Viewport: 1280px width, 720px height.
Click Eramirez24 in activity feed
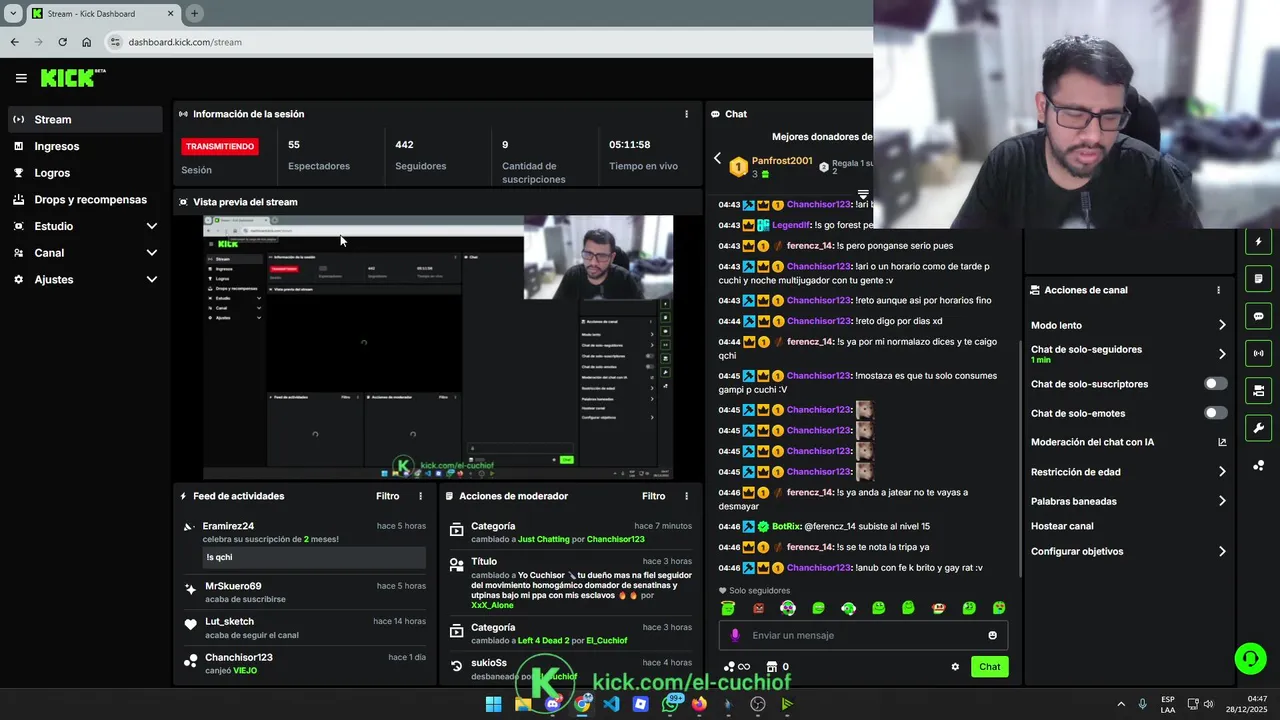click(228, 526)
